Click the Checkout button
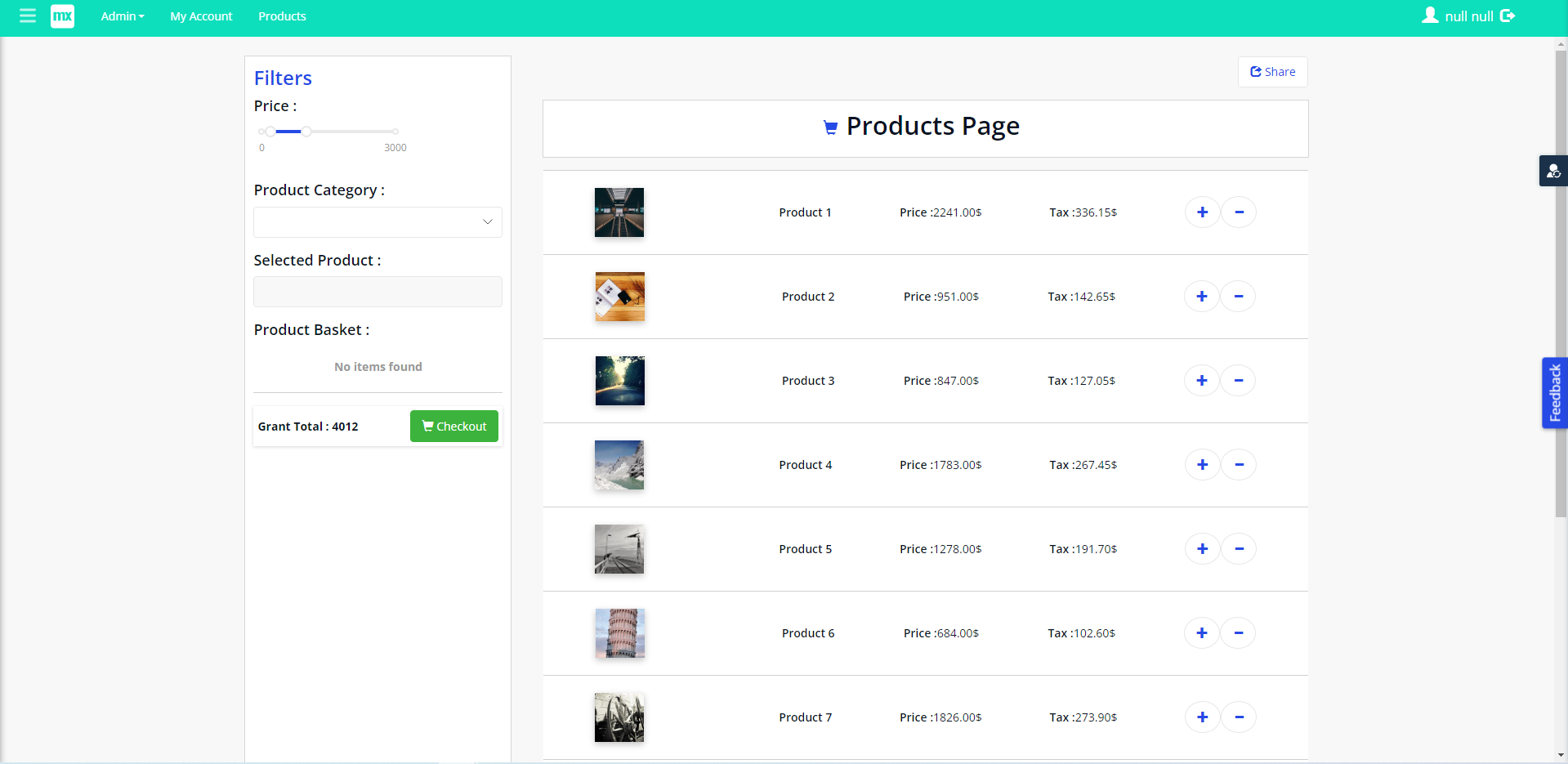This screenshot has height=764, width=1568. [453, 425]
